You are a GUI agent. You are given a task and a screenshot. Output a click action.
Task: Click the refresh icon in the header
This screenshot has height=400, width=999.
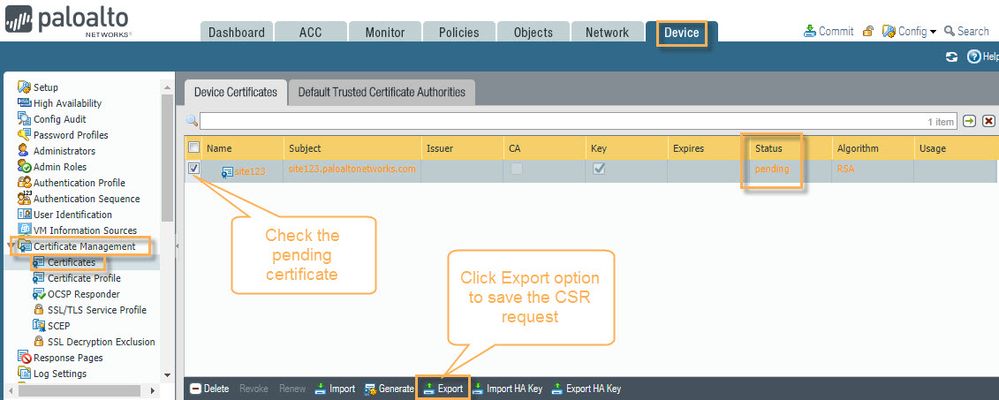tap(952, 57)
